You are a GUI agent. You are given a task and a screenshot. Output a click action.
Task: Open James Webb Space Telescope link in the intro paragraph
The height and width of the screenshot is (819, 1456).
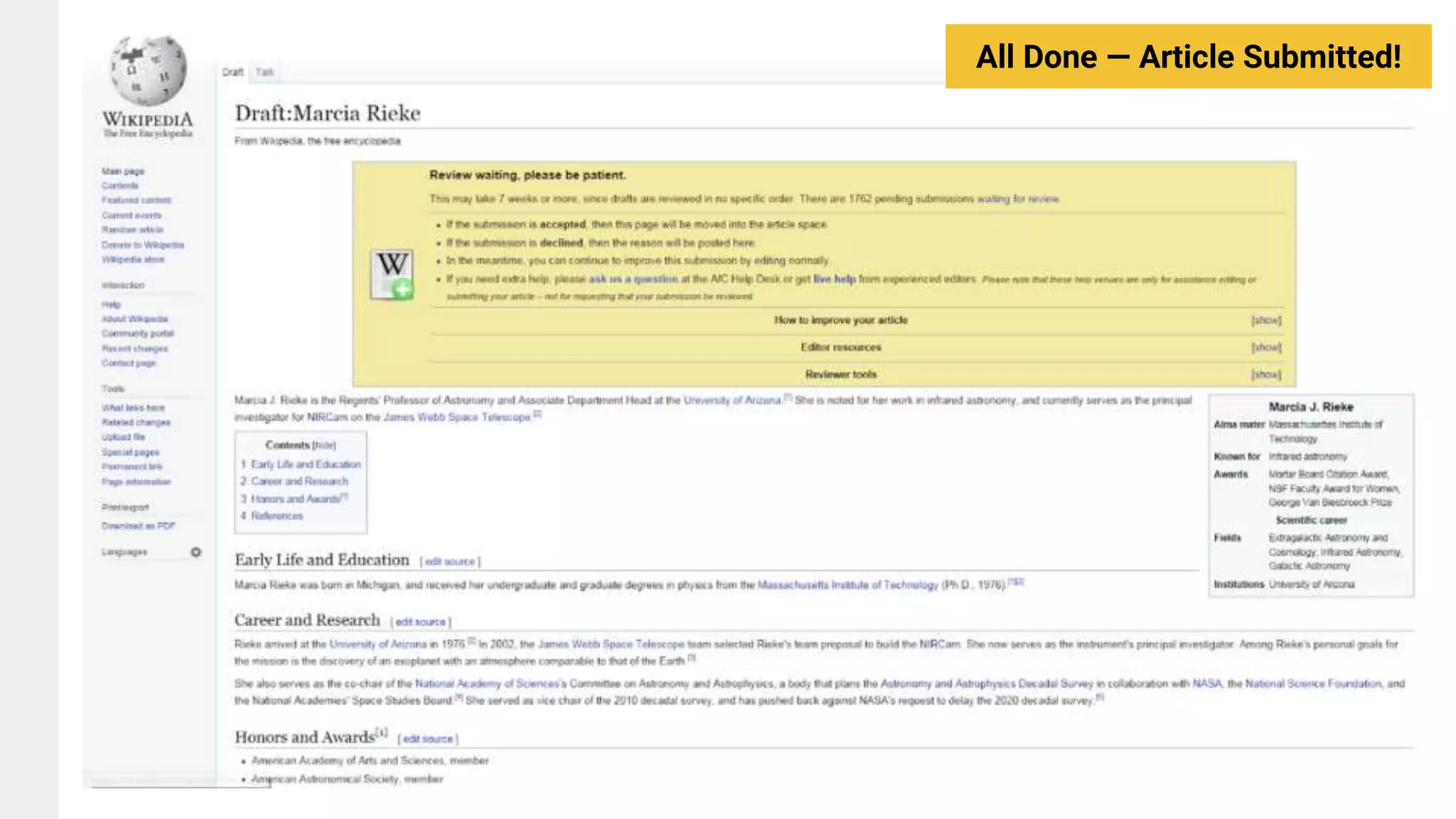457,417
